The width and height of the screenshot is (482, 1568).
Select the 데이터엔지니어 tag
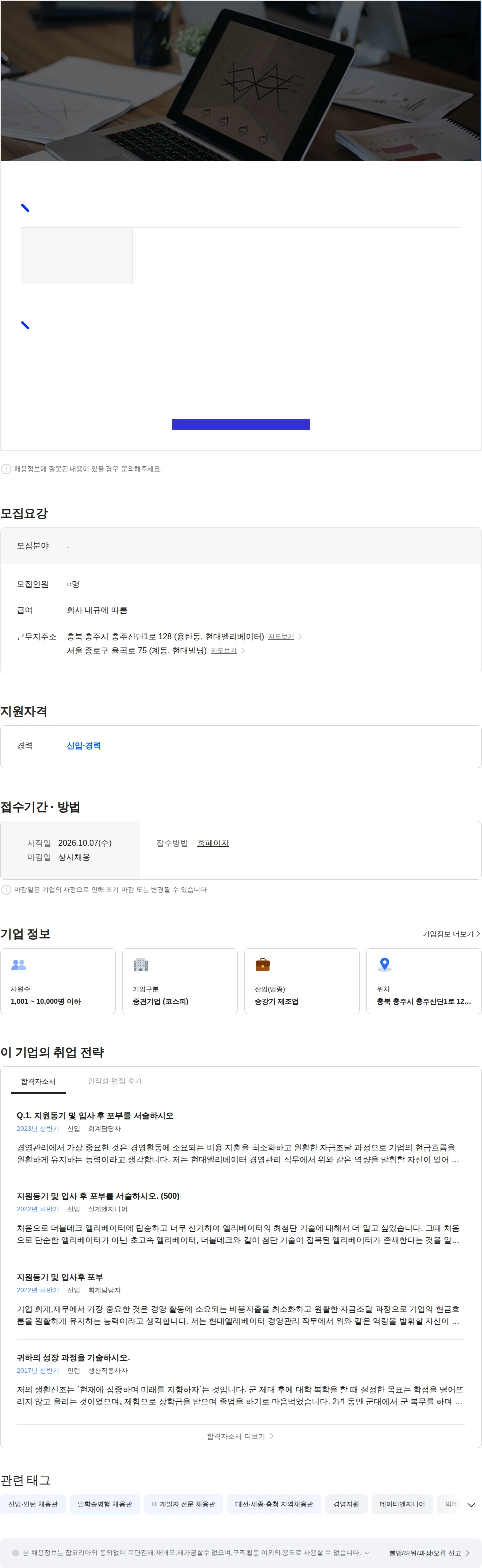(402, 1504)
